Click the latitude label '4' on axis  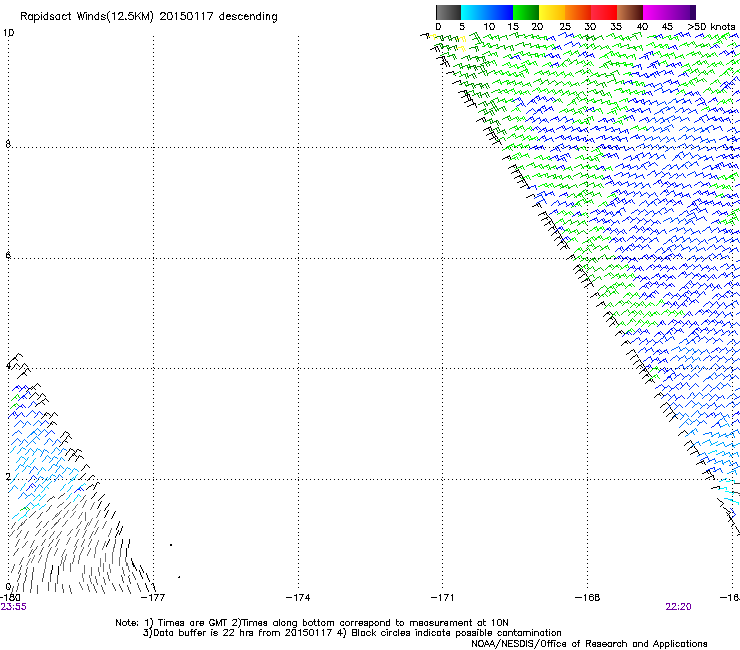pyautogui.click(x=8, y=366)
